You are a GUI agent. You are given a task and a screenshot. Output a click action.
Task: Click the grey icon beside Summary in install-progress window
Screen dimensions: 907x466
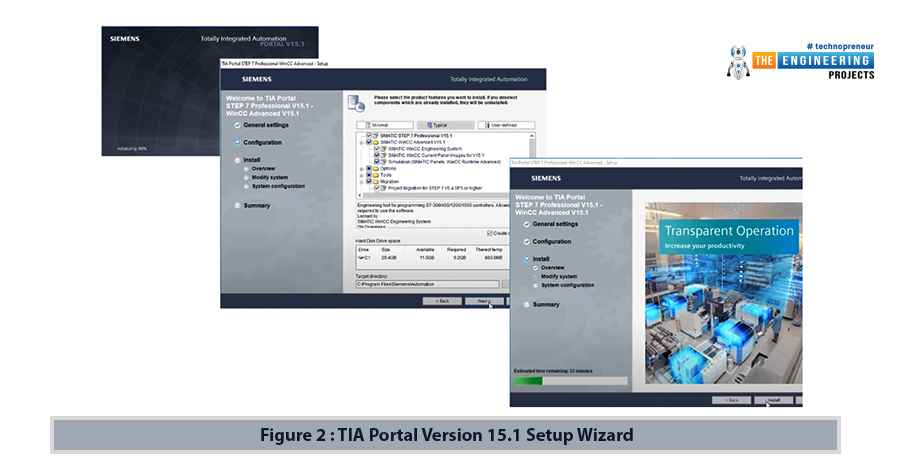tap(526, 305)
